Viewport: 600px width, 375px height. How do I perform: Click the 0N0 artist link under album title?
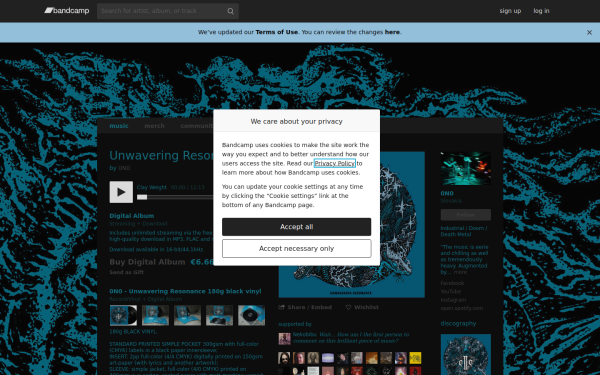pyautogui.click(x=124, y=168)
